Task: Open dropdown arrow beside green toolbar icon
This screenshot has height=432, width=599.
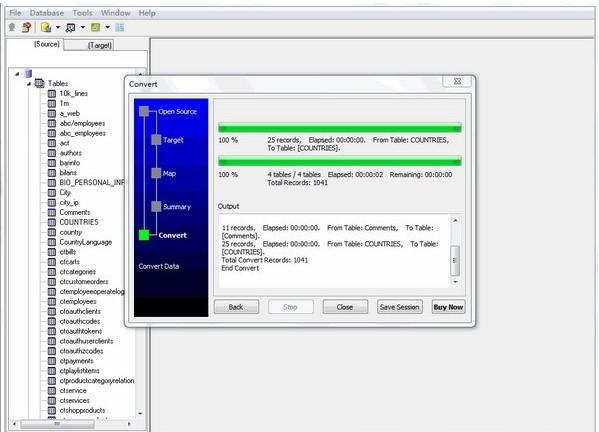Action: tap(107, 28)
